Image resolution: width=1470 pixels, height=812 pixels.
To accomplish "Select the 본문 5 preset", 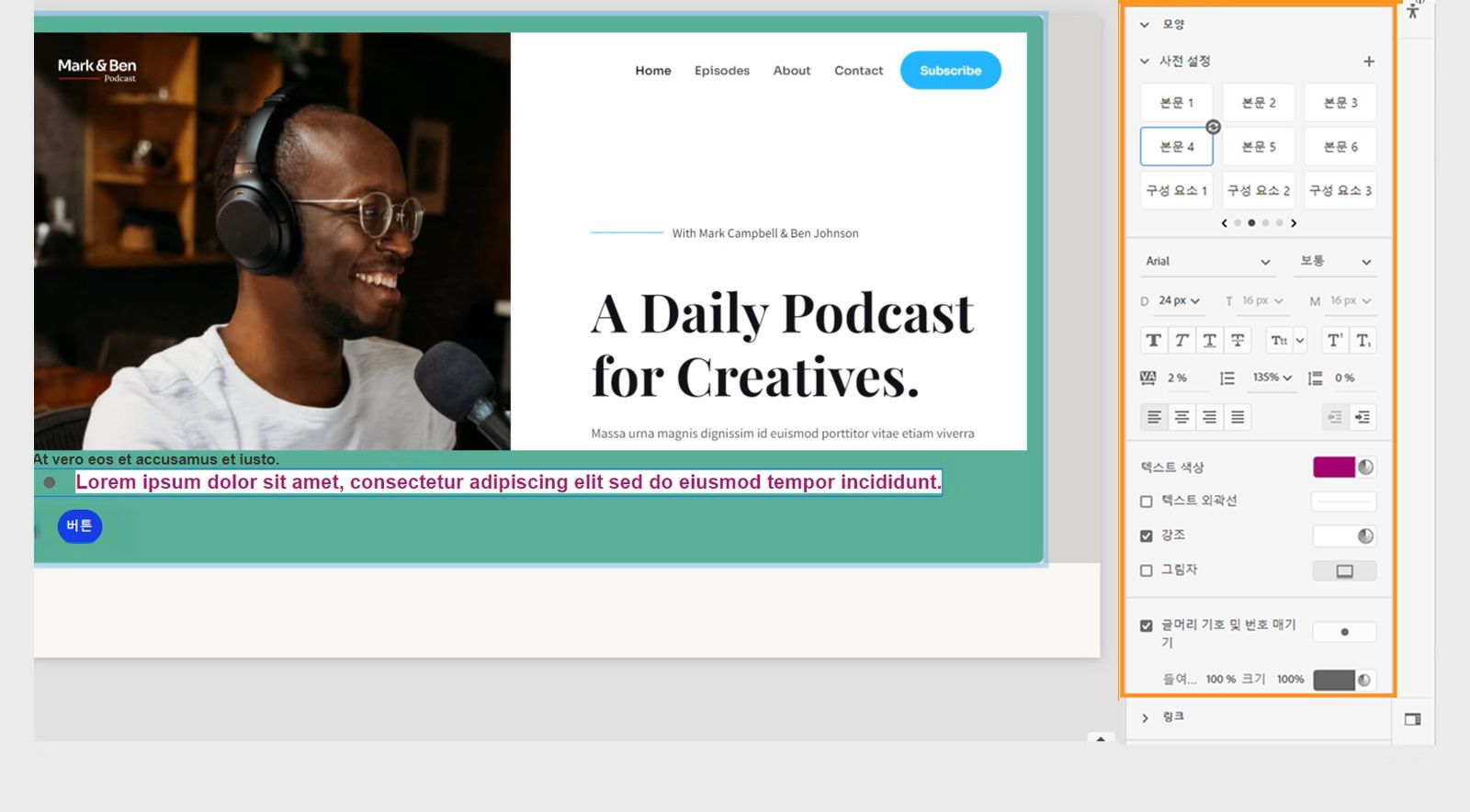I will coord(1259,147).
